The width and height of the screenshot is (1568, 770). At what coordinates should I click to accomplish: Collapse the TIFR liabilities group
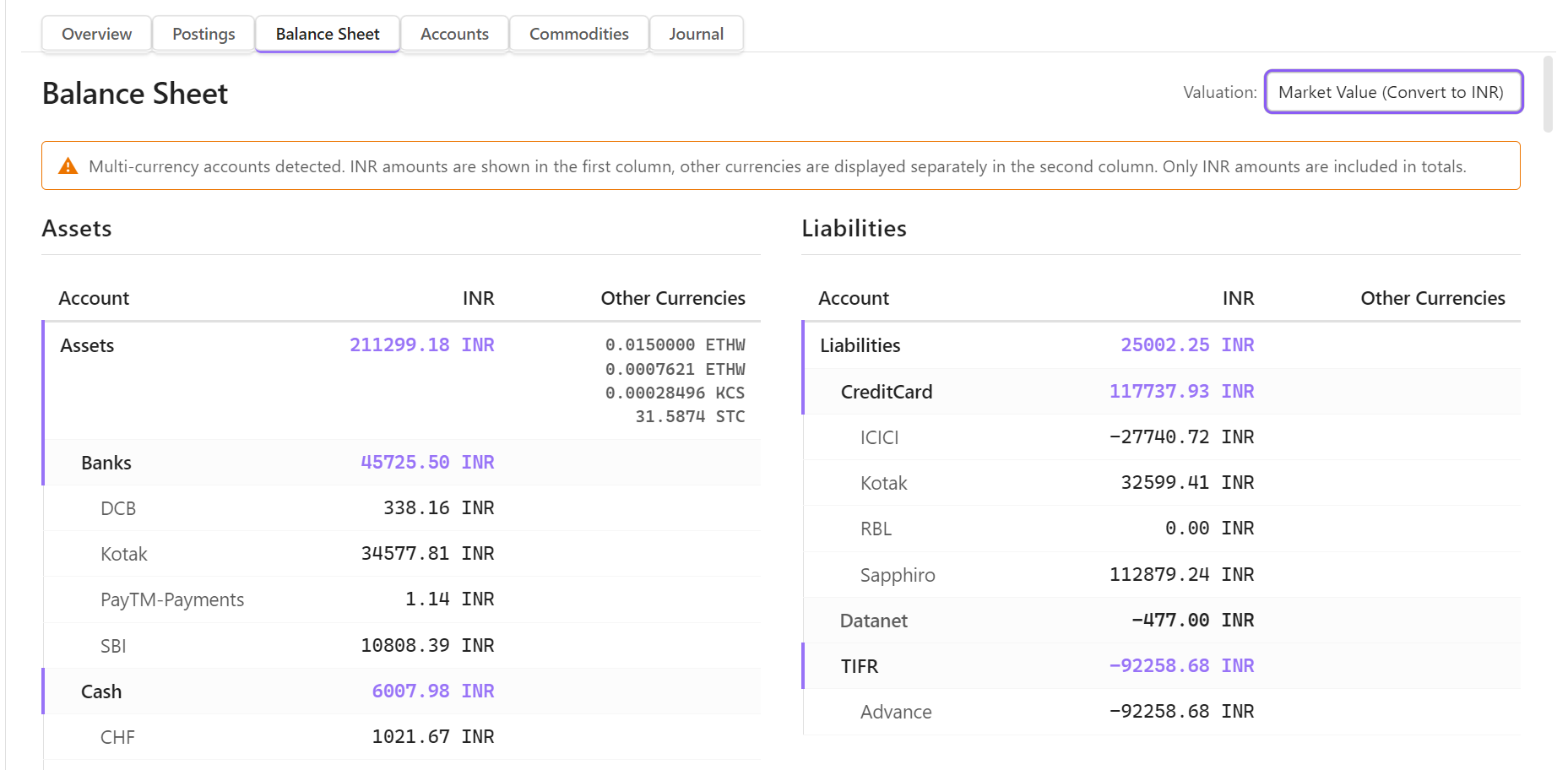point(860,666)
